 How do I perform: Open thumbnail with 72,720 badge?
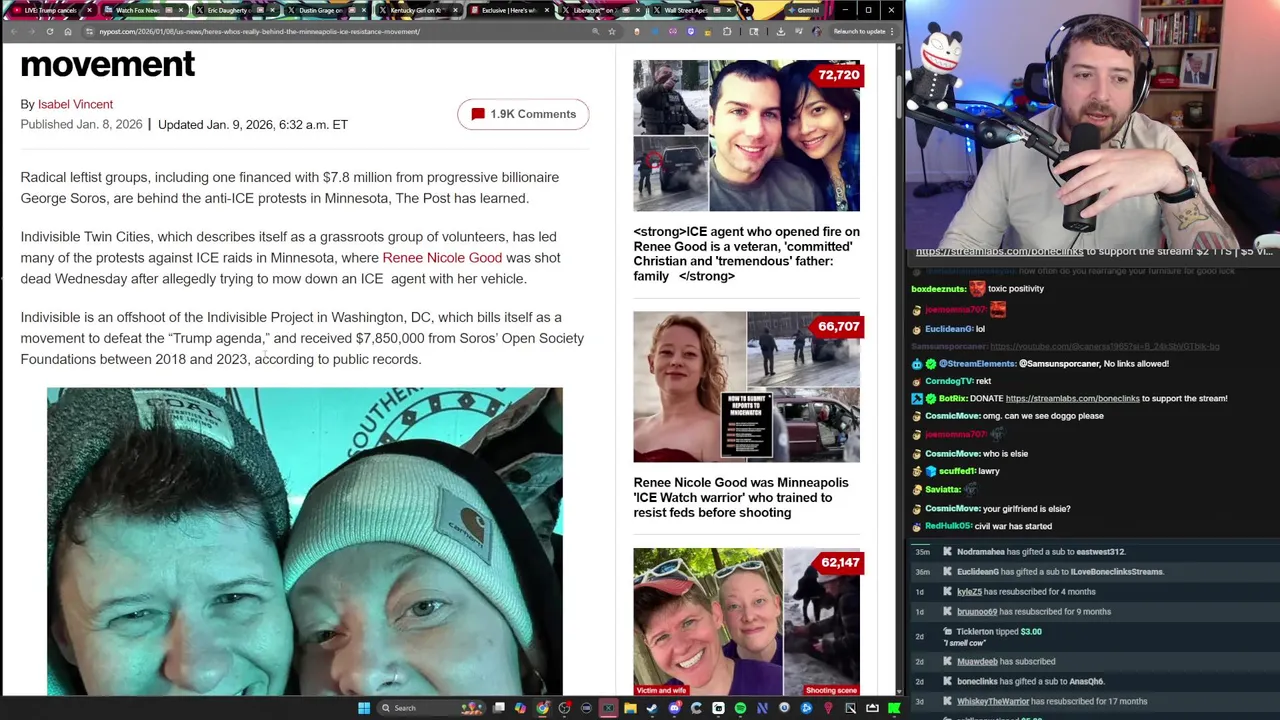[x=746, y=136]
